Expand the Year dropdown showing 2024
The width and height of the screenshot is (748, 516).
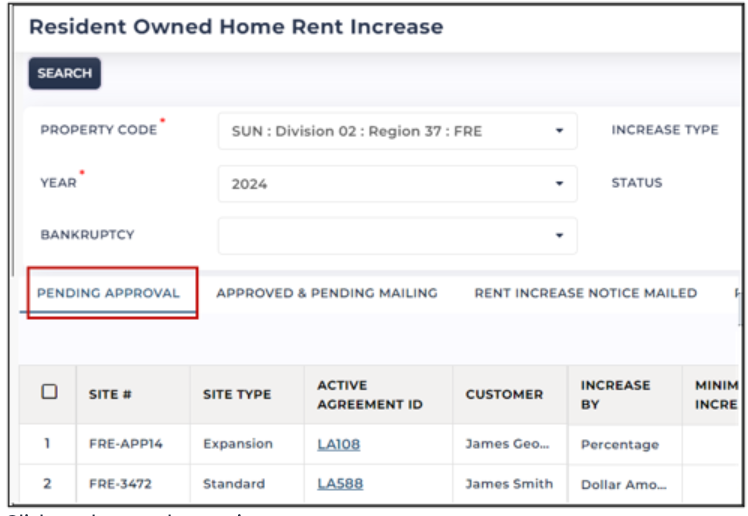pyautogui.click(x=397, y=184)
